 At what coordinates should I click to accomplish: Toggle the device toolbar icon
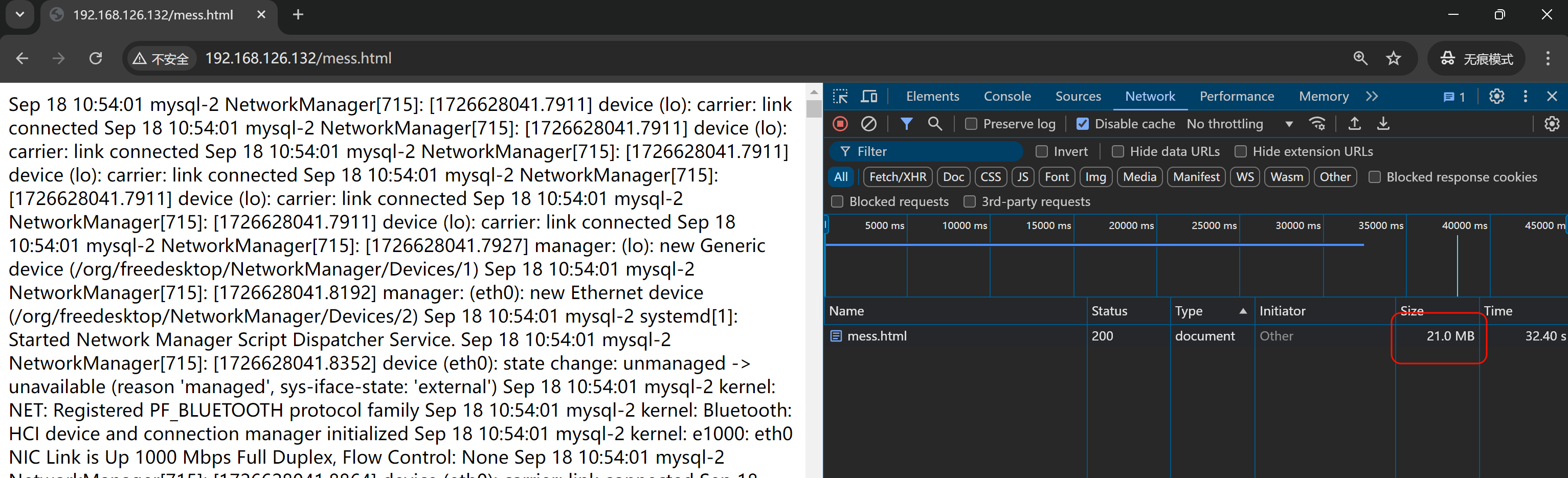pyautogui.click(x=868, y=96)
